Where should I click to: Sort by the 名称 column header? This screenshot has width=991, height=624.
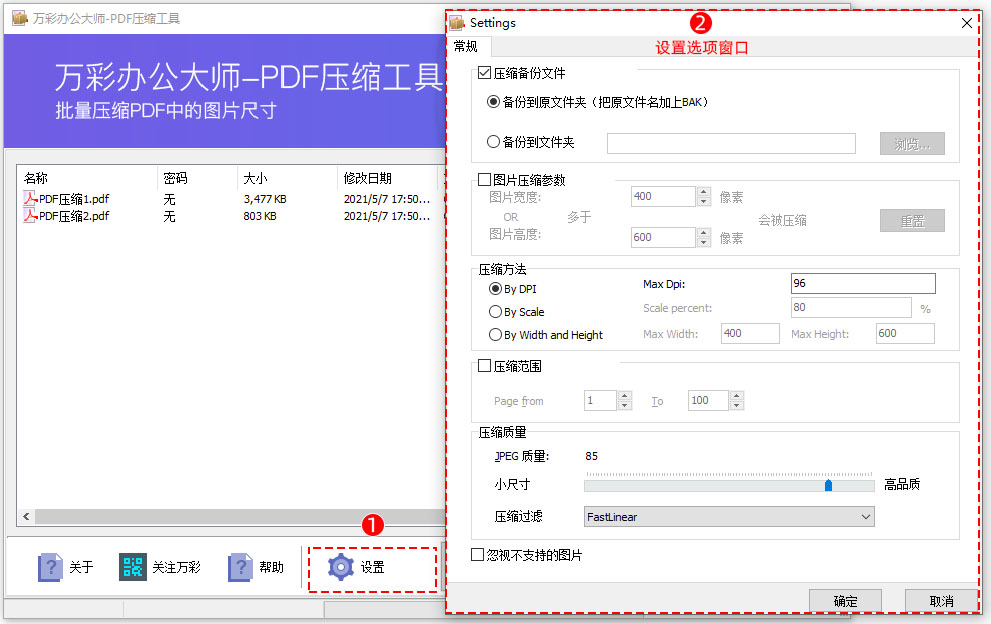(87, 178)
